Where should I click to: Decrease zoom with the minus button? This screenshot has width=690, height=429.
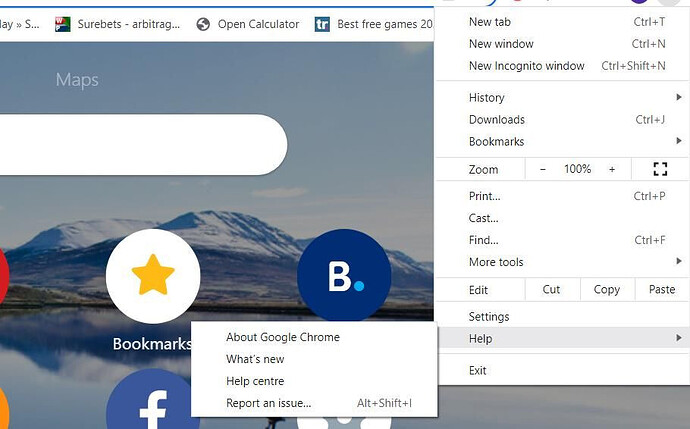[x=543, y=169]
